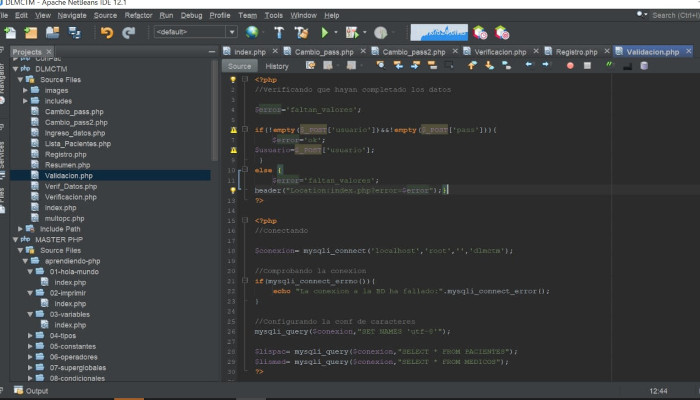Switch editor to History view
Image resolution: width=700 pixels, height=400 pixels.
(277, 66)
